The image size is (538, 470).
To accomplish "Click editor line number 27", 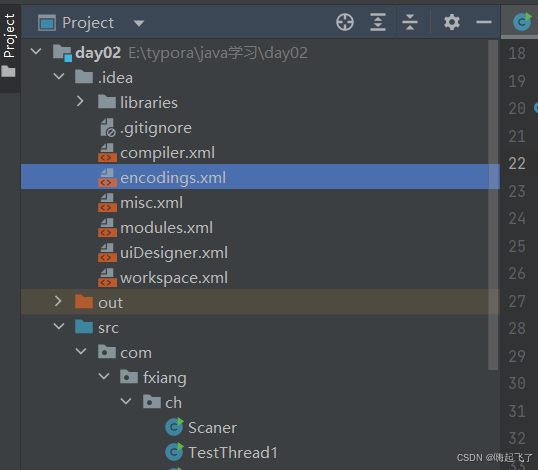I will click(517, 301).
